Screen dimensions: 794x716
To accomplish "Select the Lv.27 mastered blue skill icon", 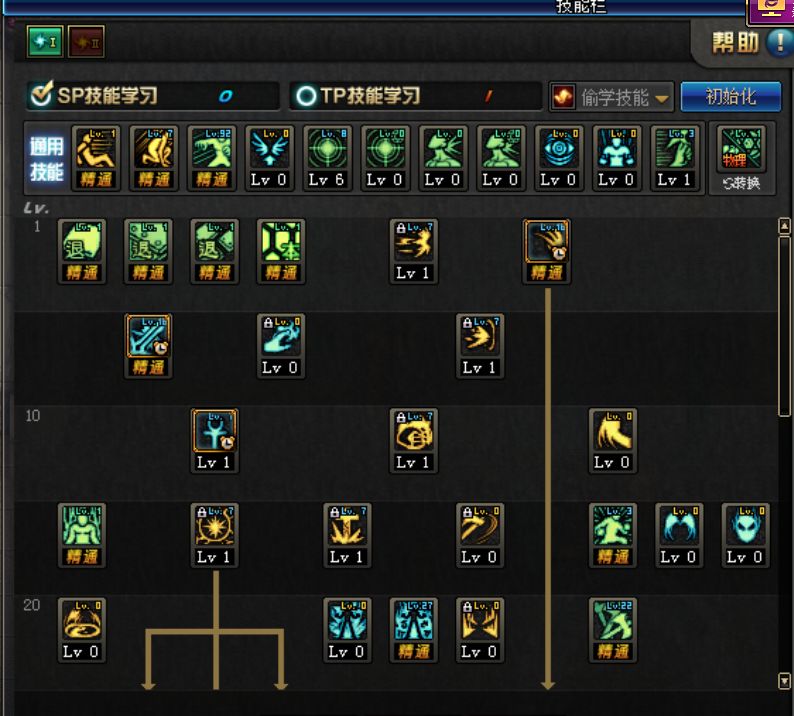I will (413, 621).
